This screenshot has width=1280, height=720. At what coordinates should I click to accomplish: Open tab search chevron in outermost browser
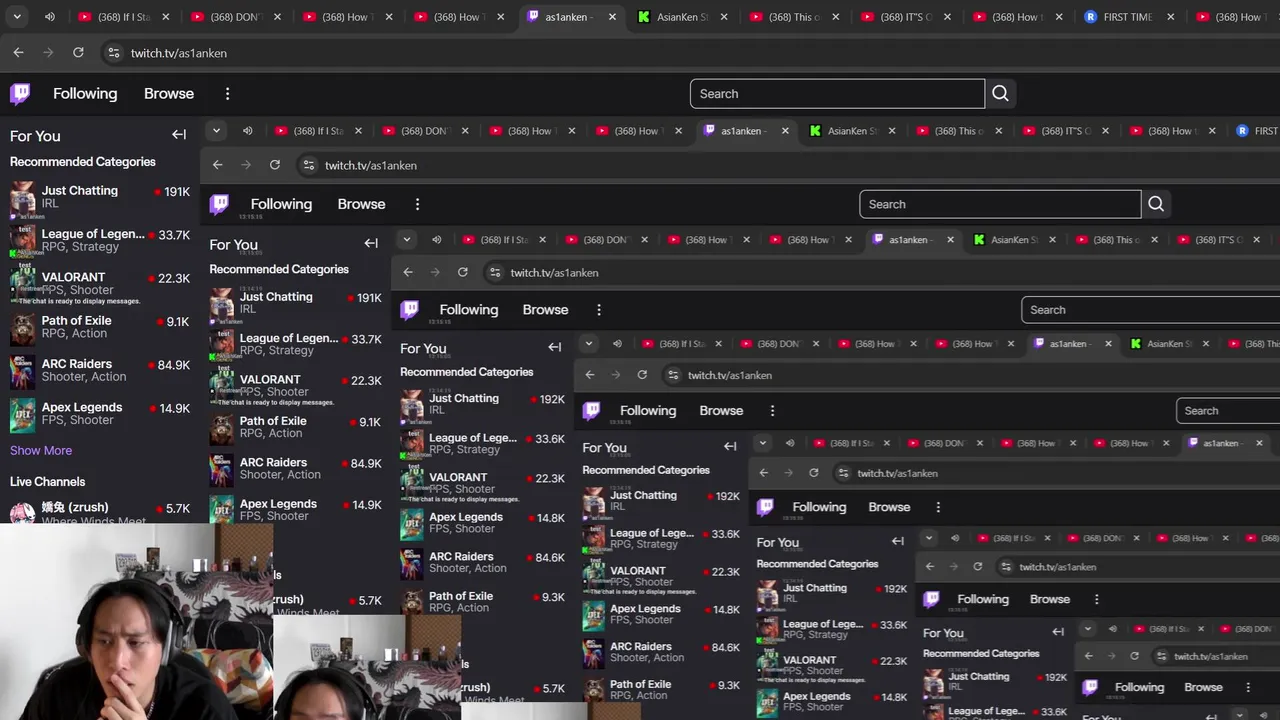coord(17,17)
